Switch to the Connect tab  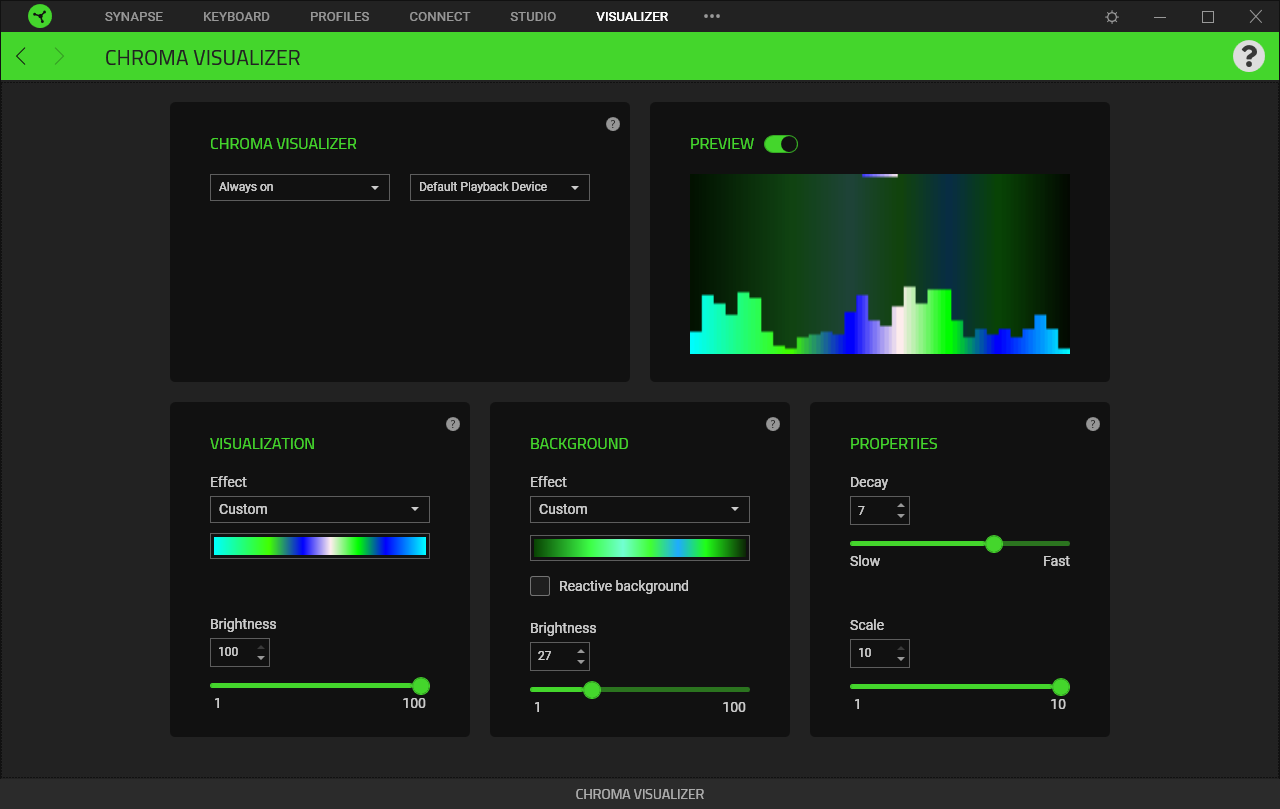tap(440, 16)
